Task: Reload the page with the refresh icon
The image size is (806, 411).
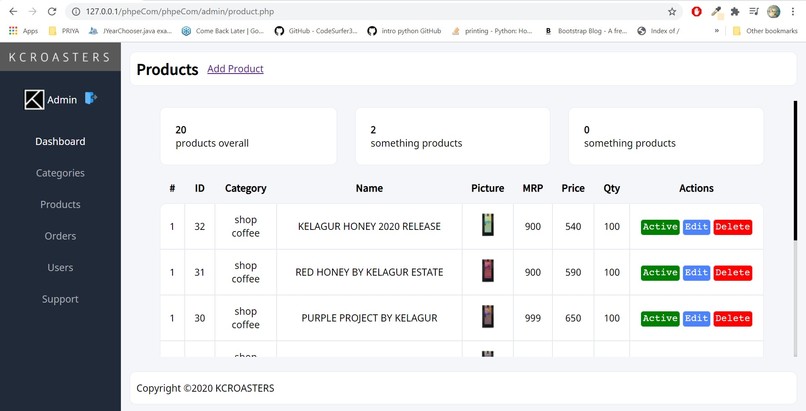Action: click(x=51, y=11)
